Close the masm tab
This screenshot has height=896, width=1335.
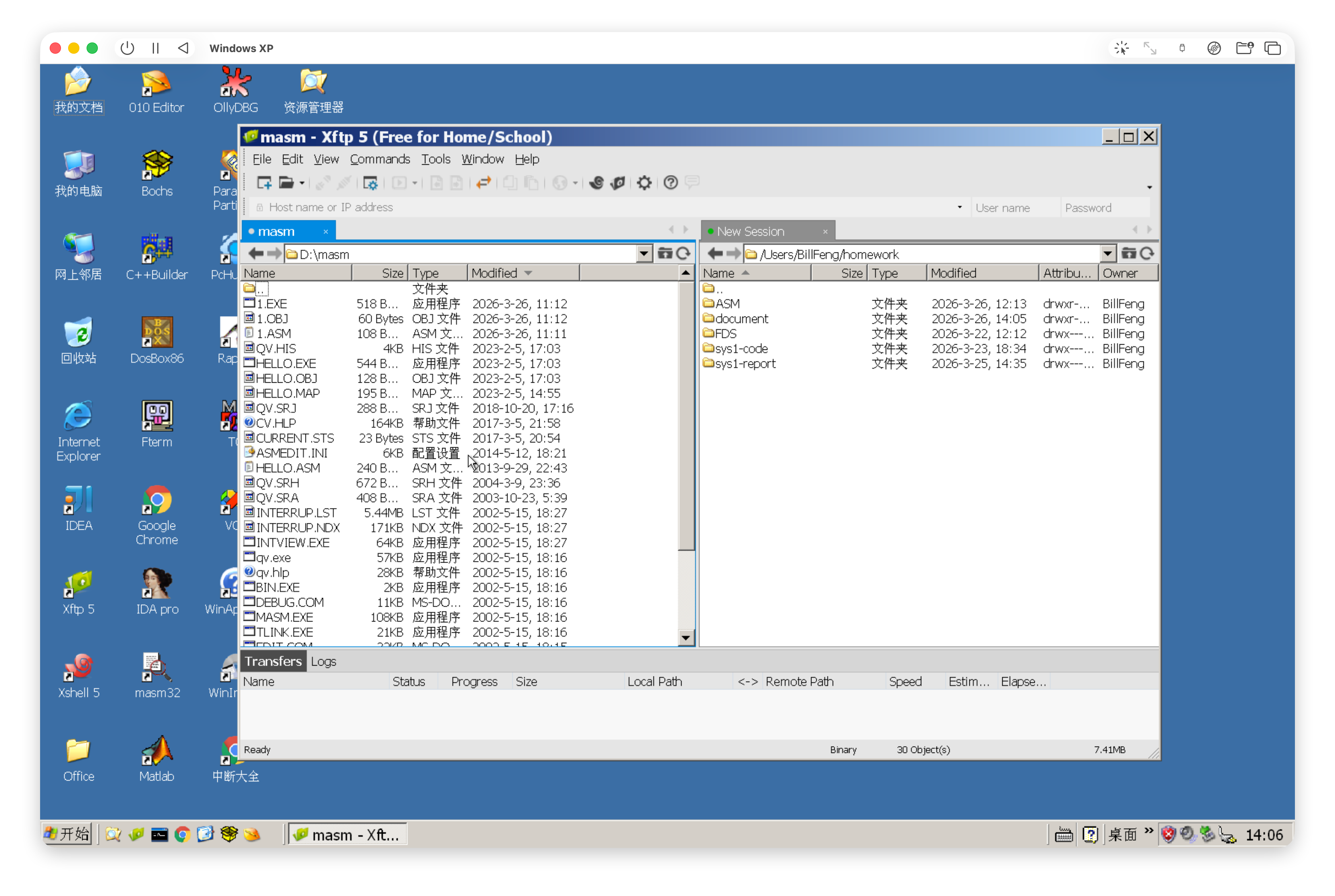point(326,232)
